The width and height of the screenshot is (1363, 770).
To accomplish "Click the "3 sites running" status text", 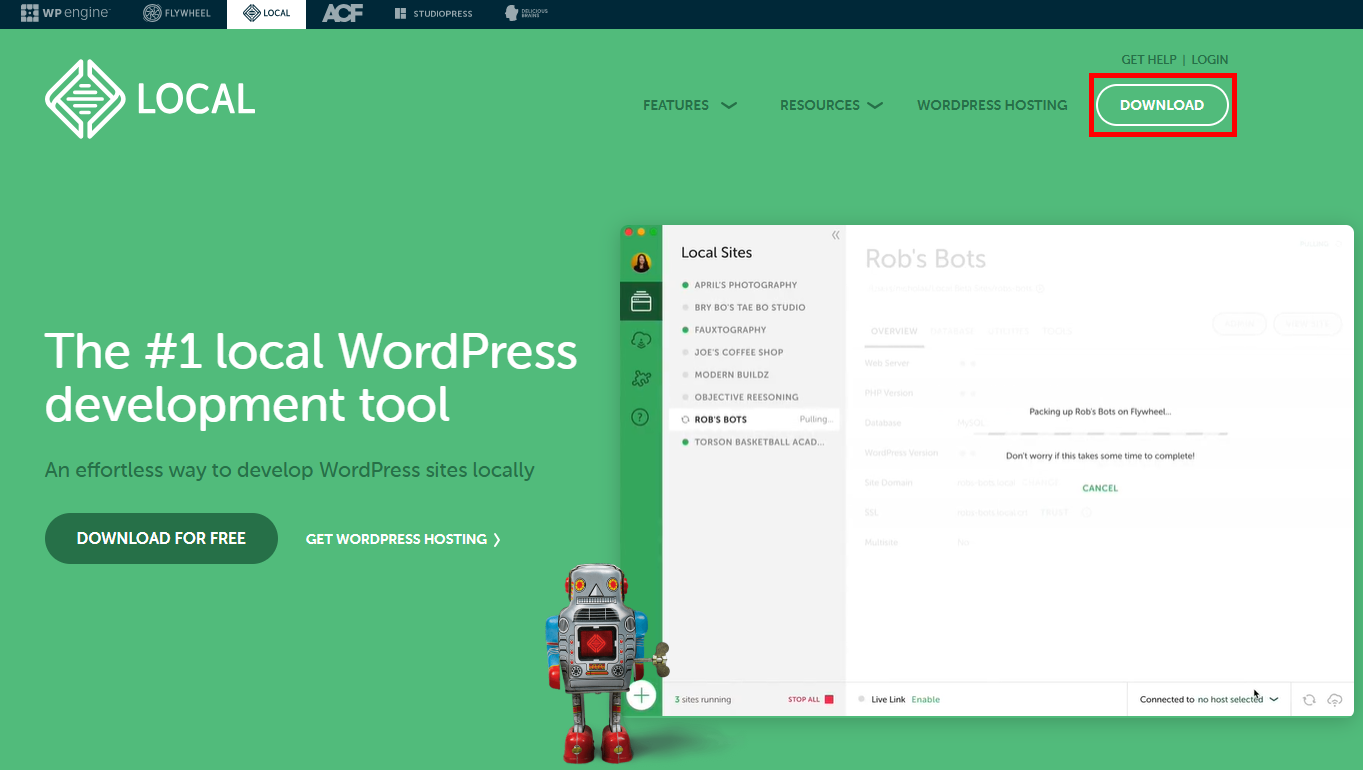I will point(703,700).
